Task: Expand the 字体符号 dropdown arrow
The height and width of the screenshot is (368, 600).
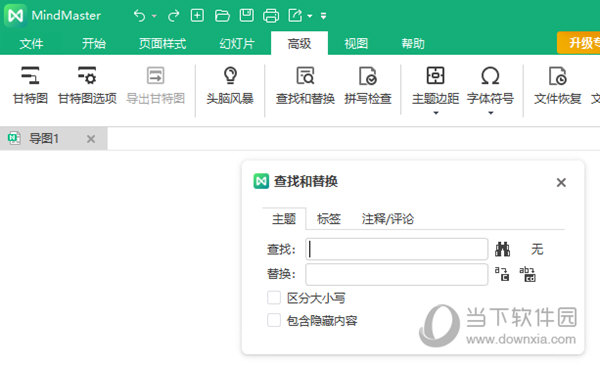Action: click(491, 113)
